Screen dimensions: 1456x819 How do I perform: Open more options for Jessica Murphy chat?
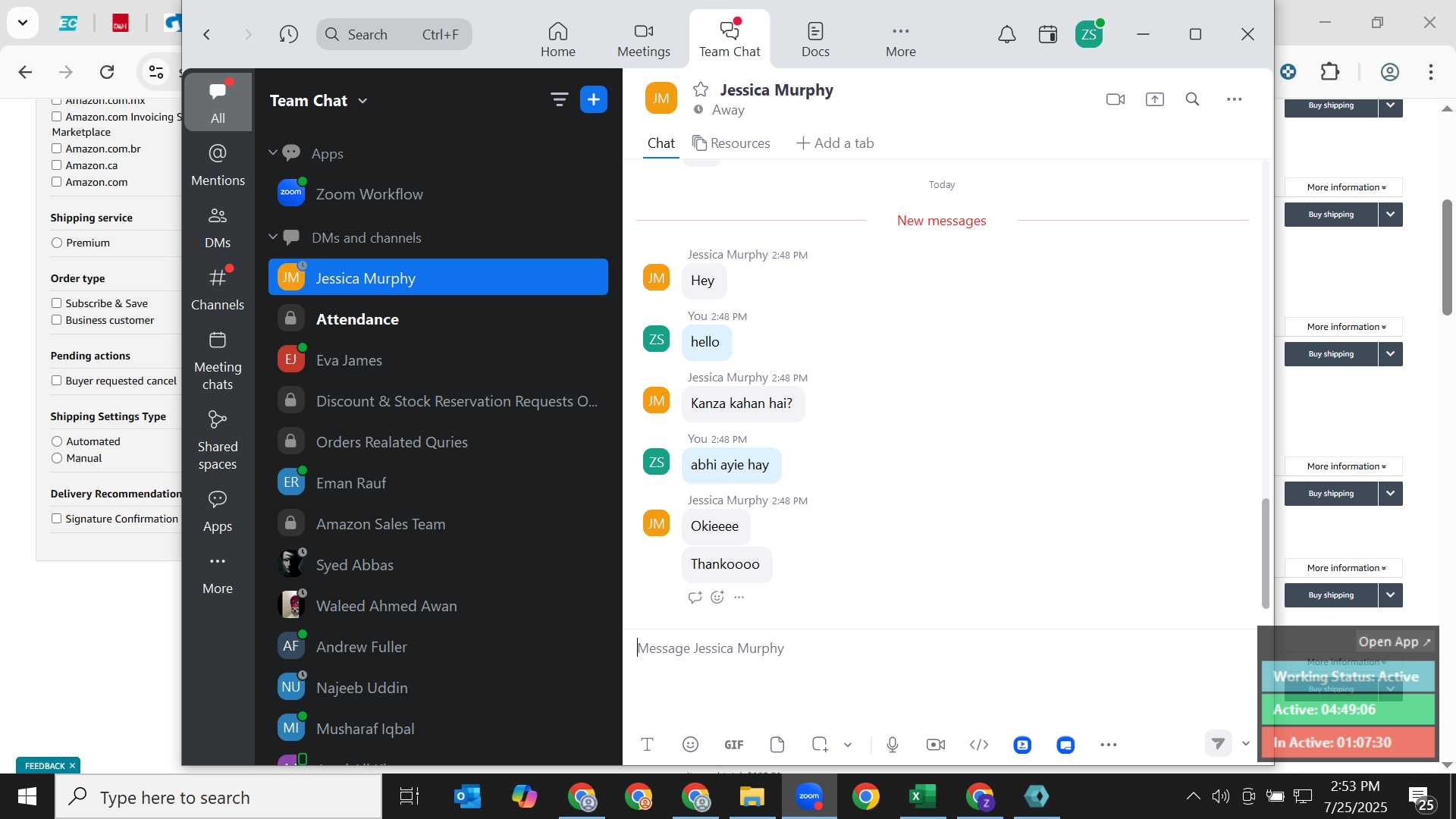pyautogui.click(x=1234, y=99)
